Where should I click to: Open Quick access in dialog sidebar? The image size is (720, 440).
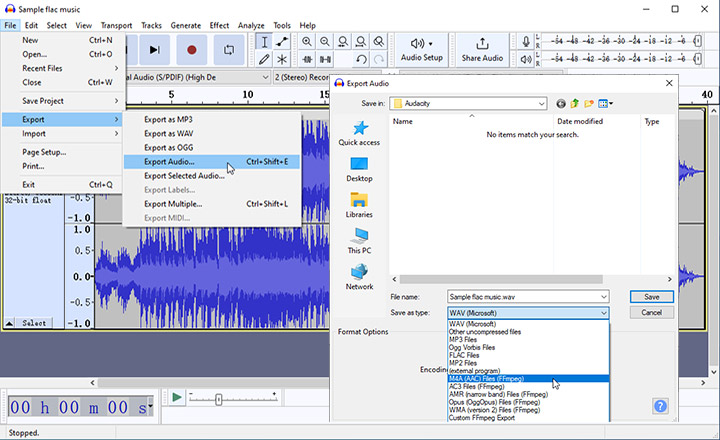click(x=359, y=133)
